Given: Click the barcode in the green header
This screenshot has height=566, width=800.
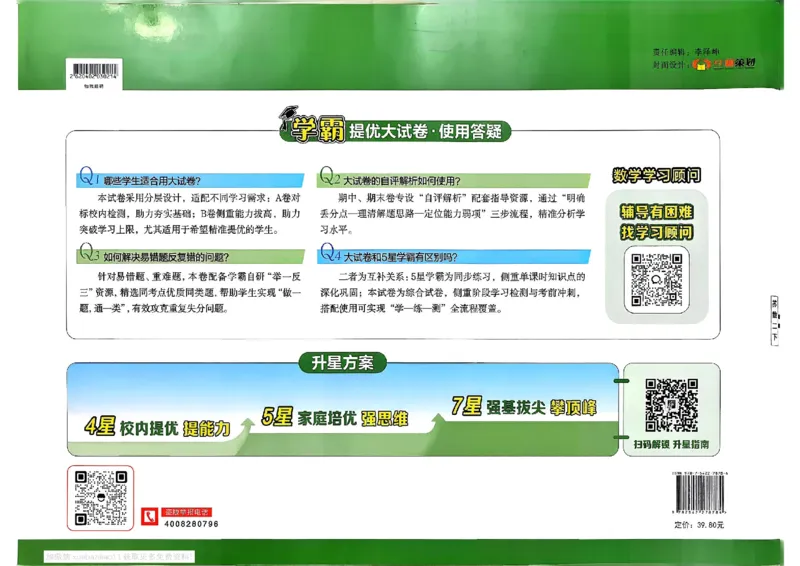Looking at the screenshot, I should click(x=94, y=71).
